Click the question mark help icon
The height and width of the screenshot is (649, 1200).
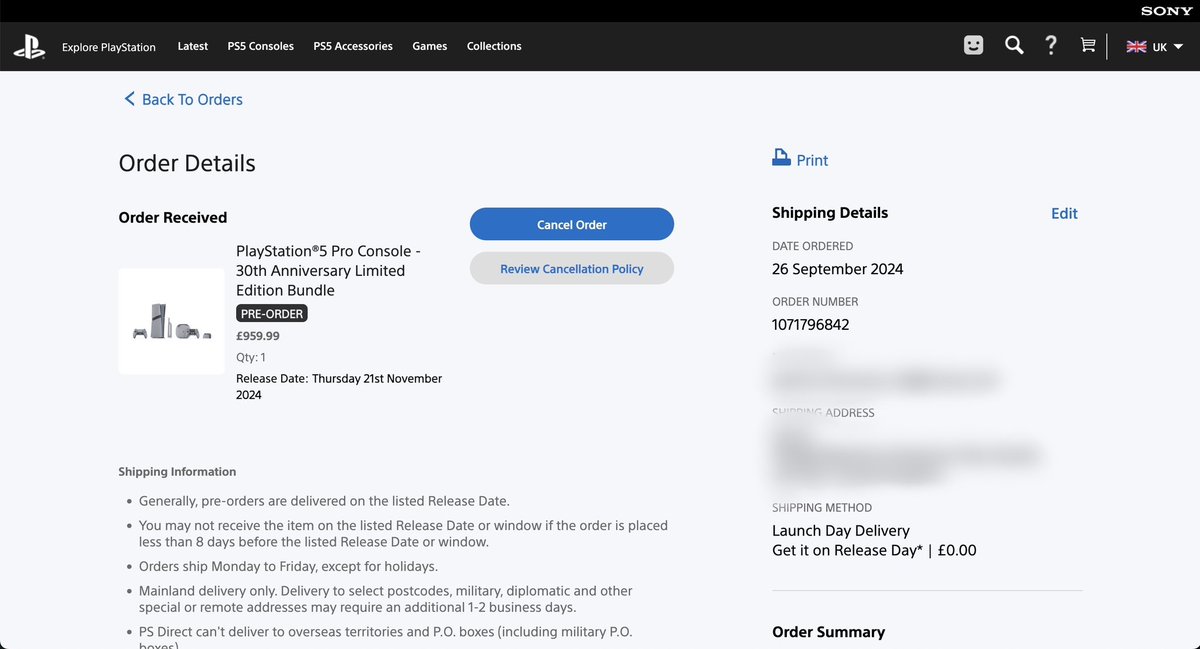coord(1050,45)
